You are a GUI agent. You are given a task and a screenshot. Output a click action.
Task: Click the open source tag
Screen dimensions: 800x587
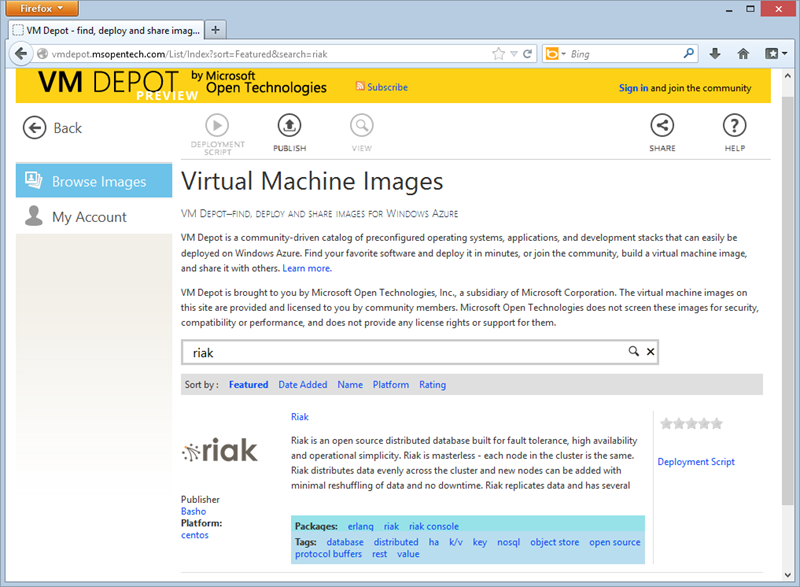pyautogui.click(x=615, y=542)
